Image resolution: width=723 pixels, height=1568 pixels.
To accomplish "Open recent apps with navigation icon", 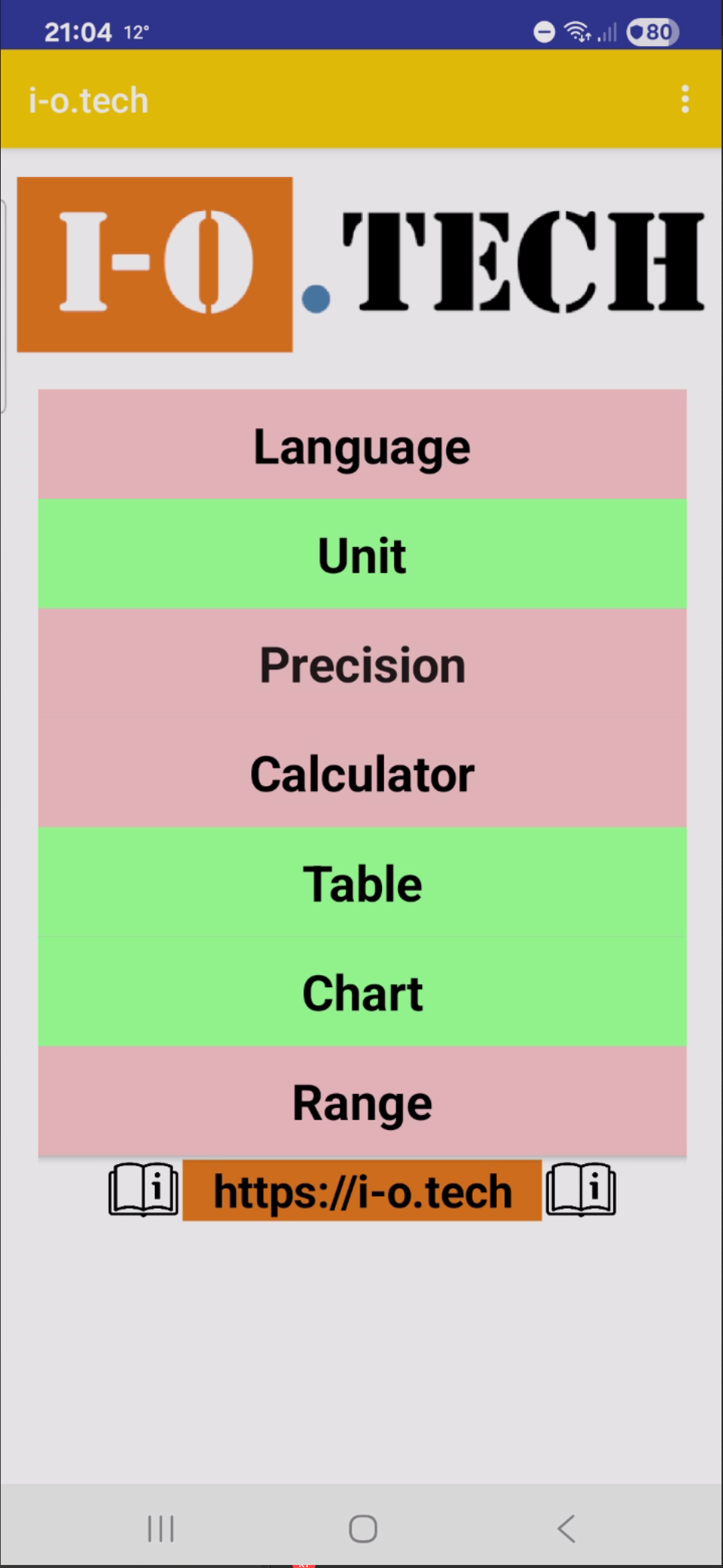I will (160, 1528).
